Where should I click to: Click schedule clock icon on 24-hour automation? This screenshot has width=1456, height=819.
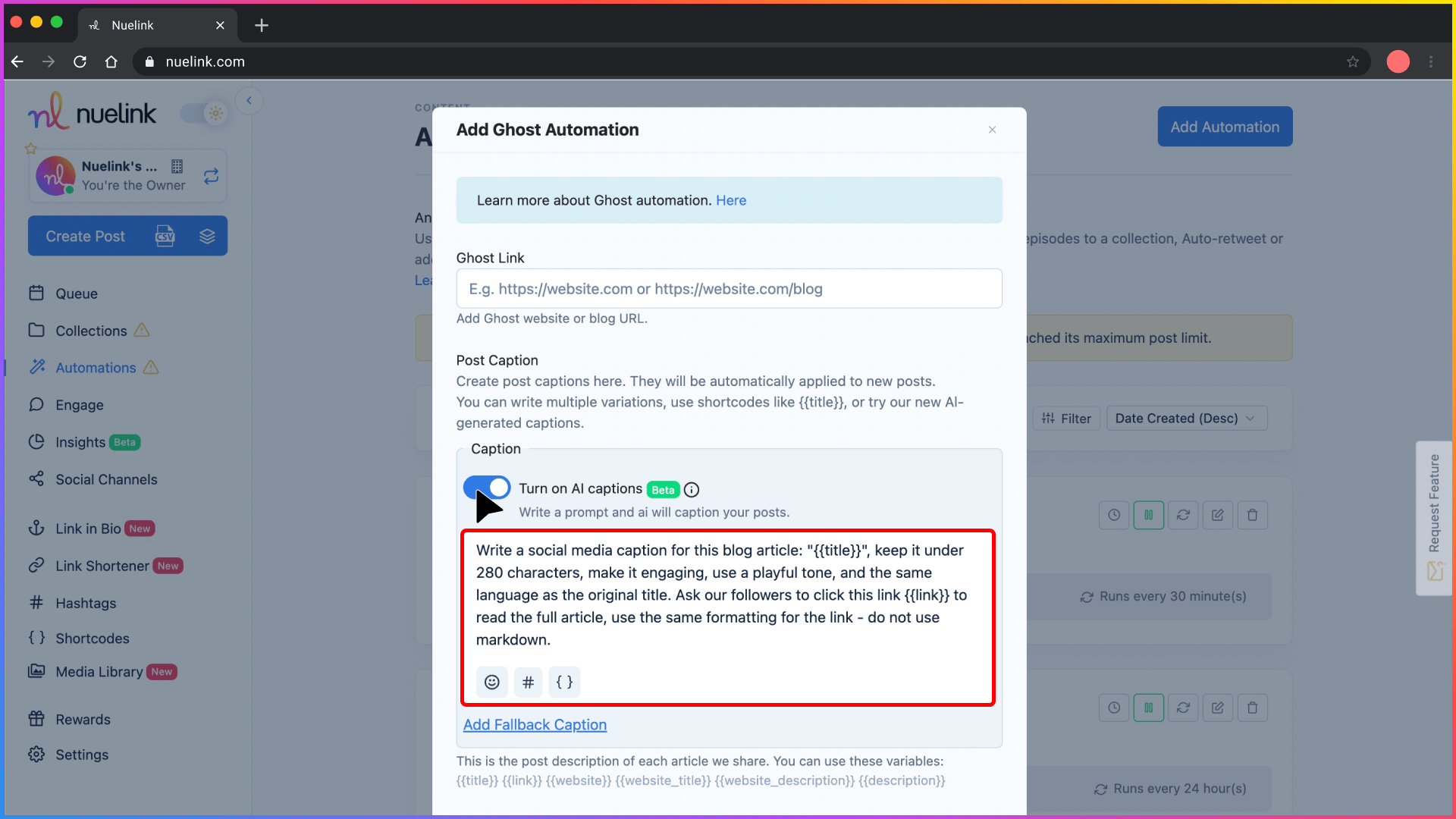pyautogui.click(x=1113, y=708)
